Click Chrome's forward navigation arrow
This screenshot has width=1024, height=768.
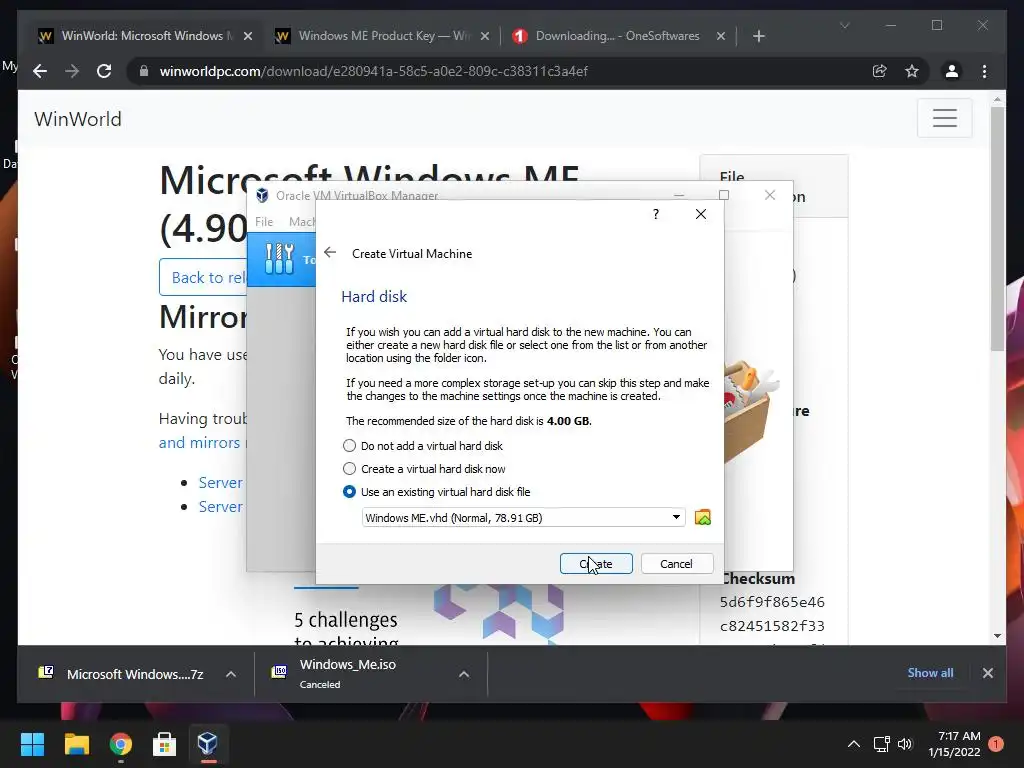click(x=72, y=71)
